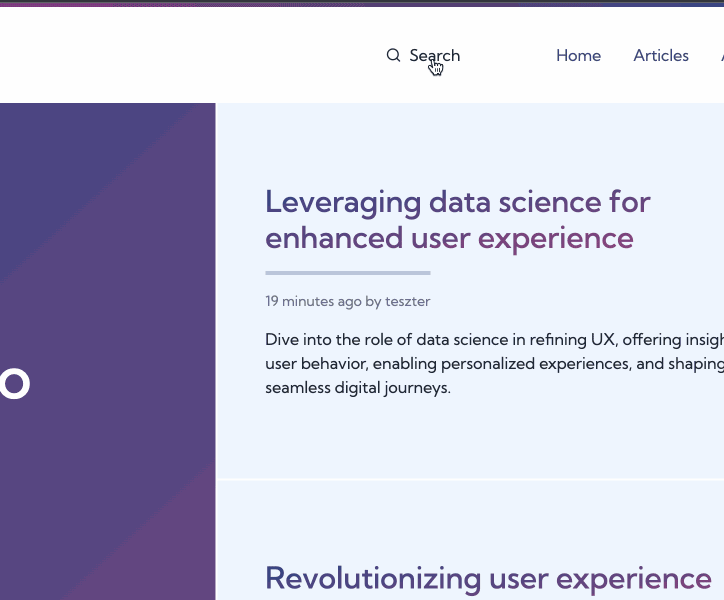Click the word "experience" in first title
Viewport: 724px width, 600px height.
click(555, 238)
